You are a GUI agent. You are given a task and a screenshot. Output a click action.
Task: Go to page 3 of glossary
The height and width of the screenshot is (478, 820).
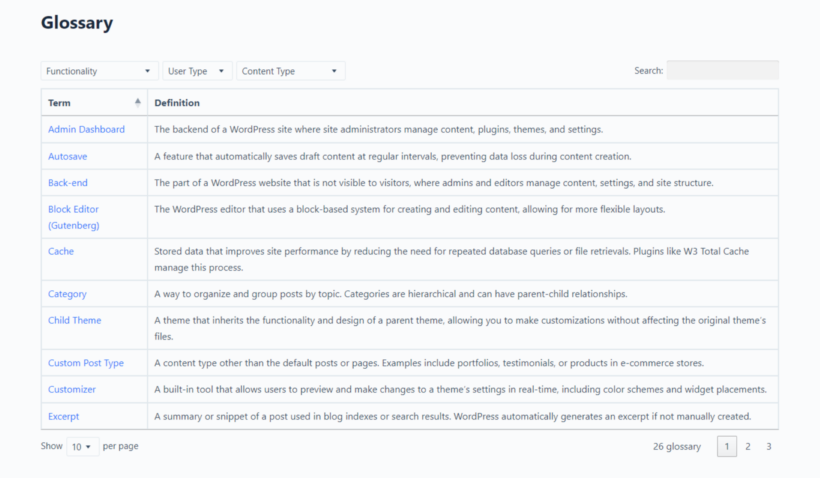(x=769, y=446)
